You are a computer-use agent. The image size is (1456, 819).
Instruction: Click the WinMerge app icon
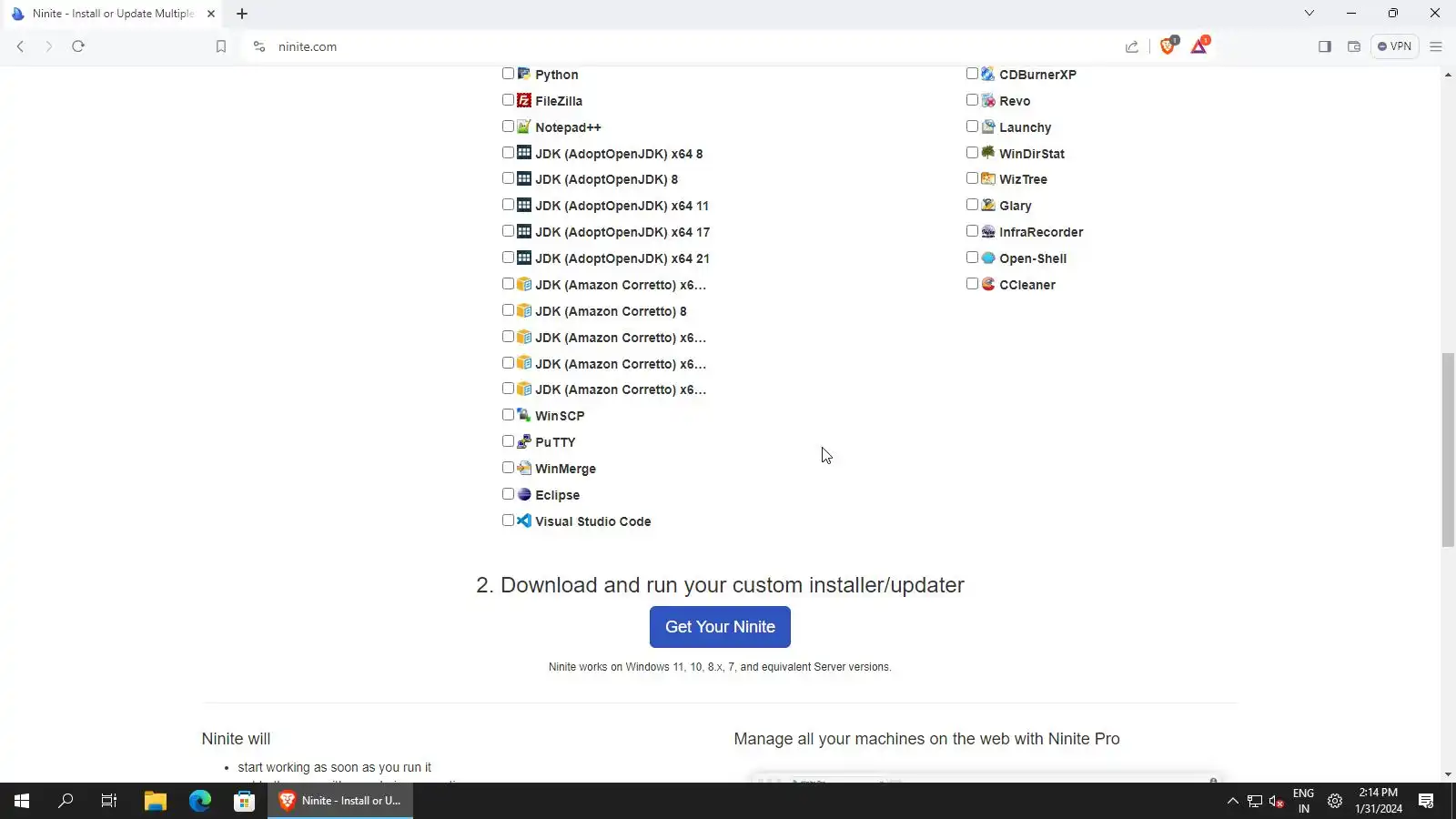point(524,468)
